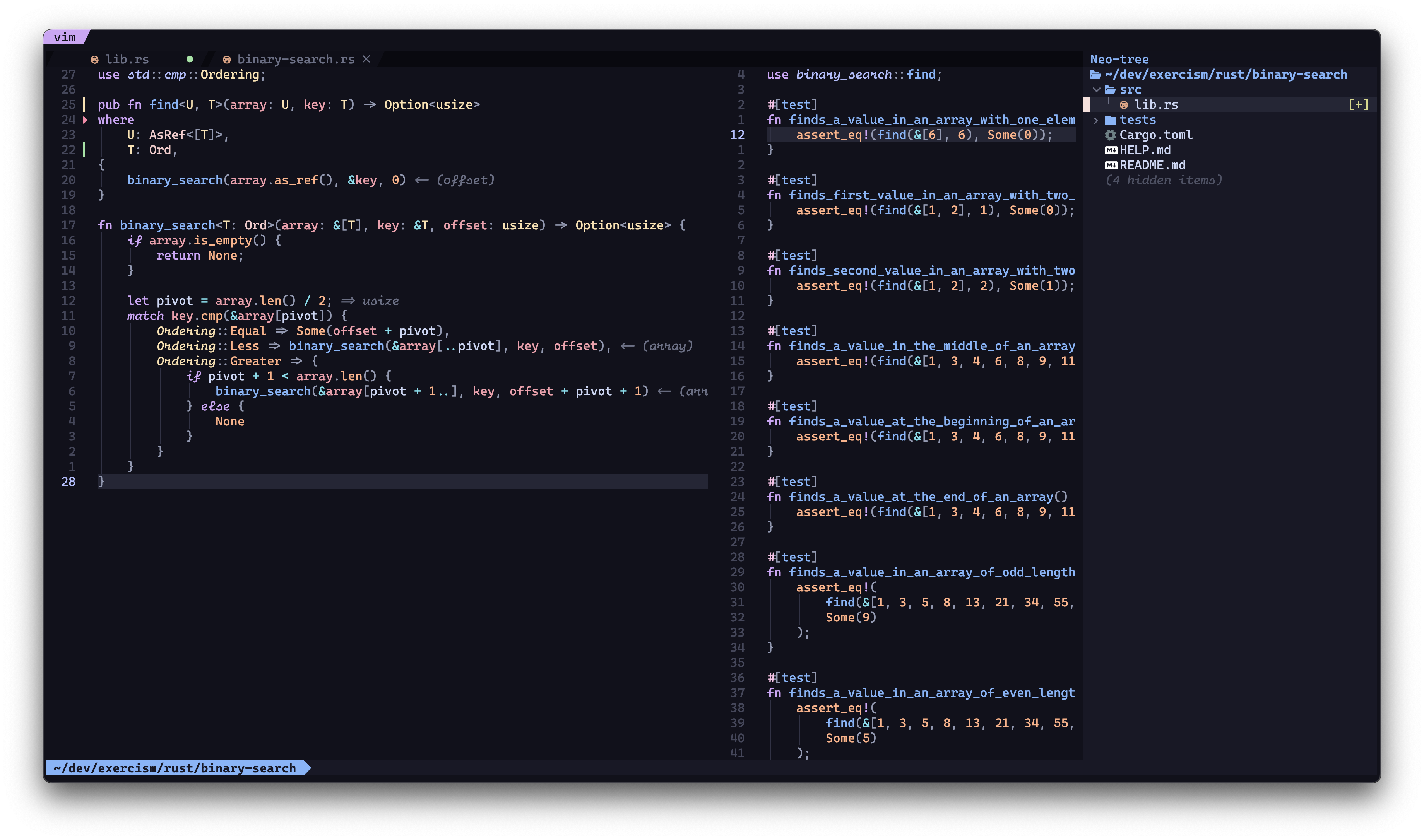Screen dimensions: 1424x840
Task: Click 'fn finds_second_value_in_an_array_with_two' test
Action: [x=921, y=271]
